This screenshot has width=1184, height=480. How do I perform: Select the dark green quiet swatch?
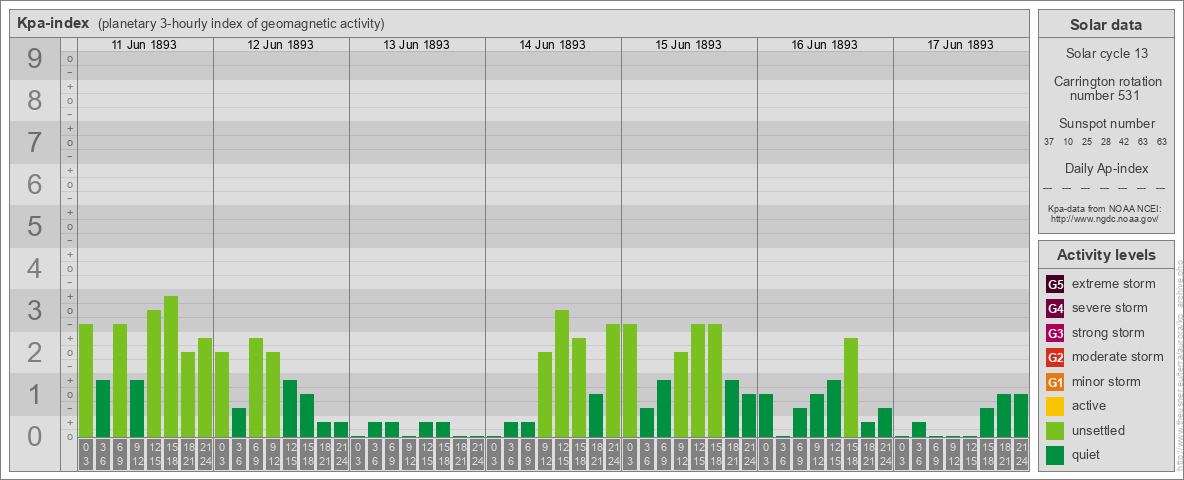[1055, 455]
